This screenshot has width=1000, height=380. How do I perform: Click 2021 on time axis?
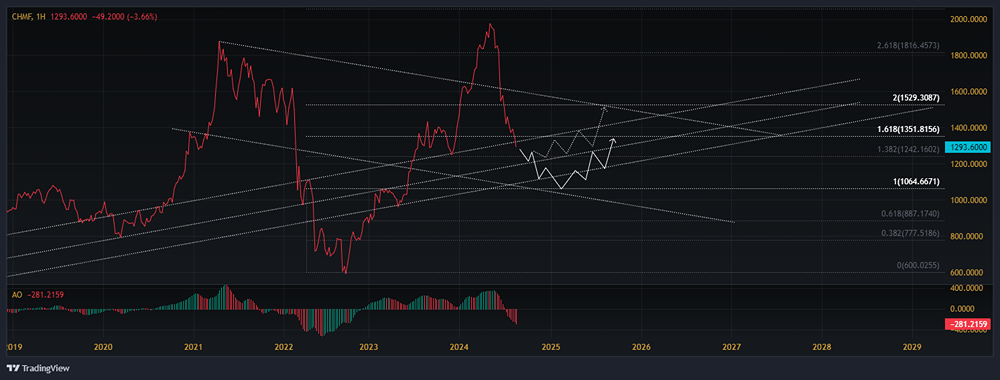click(x=193, y=347)
